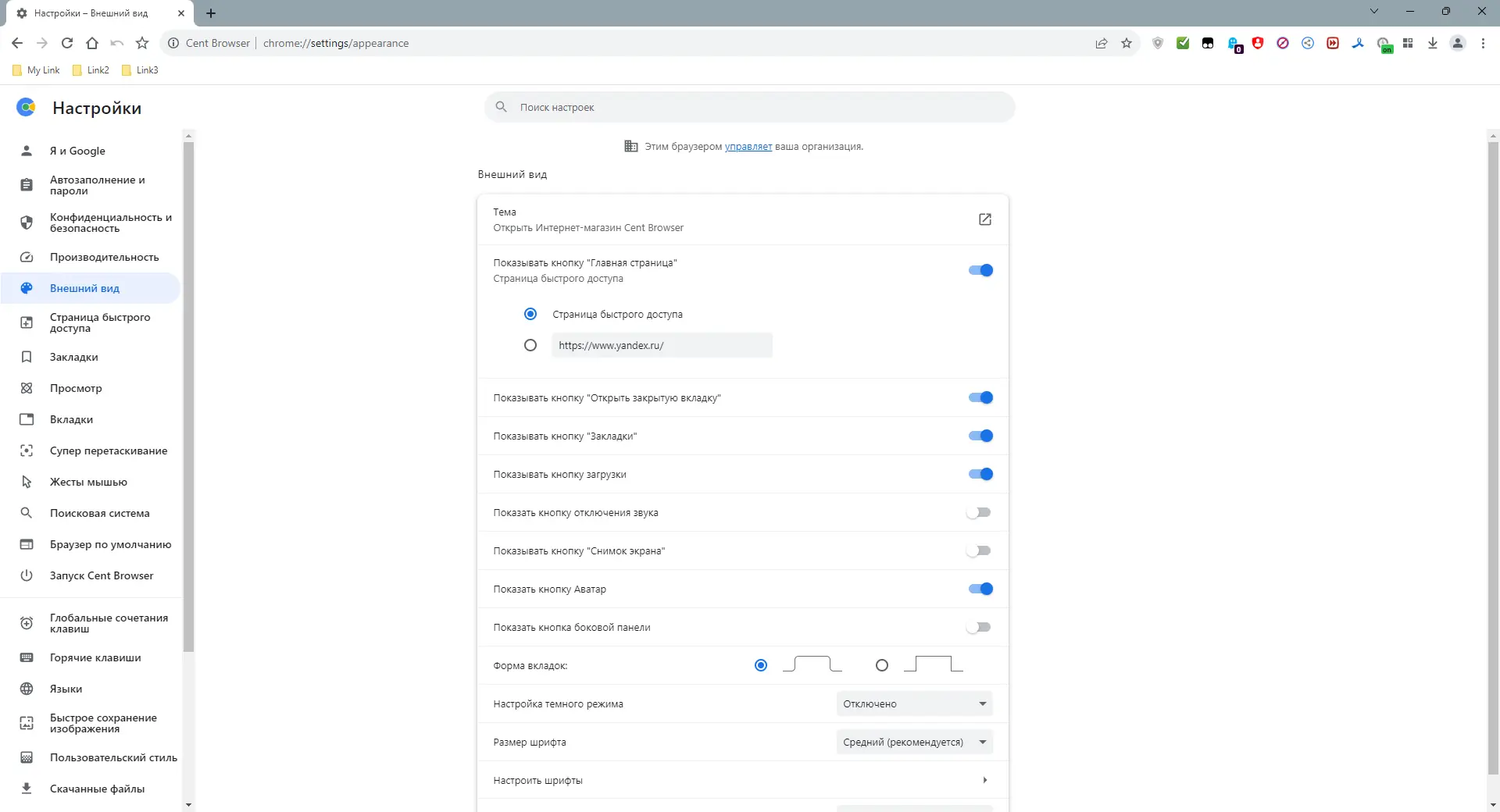This screenshot has width=1500, height=812.
Task: Open the Закладки settings section
Action: [x=74, y=358]
